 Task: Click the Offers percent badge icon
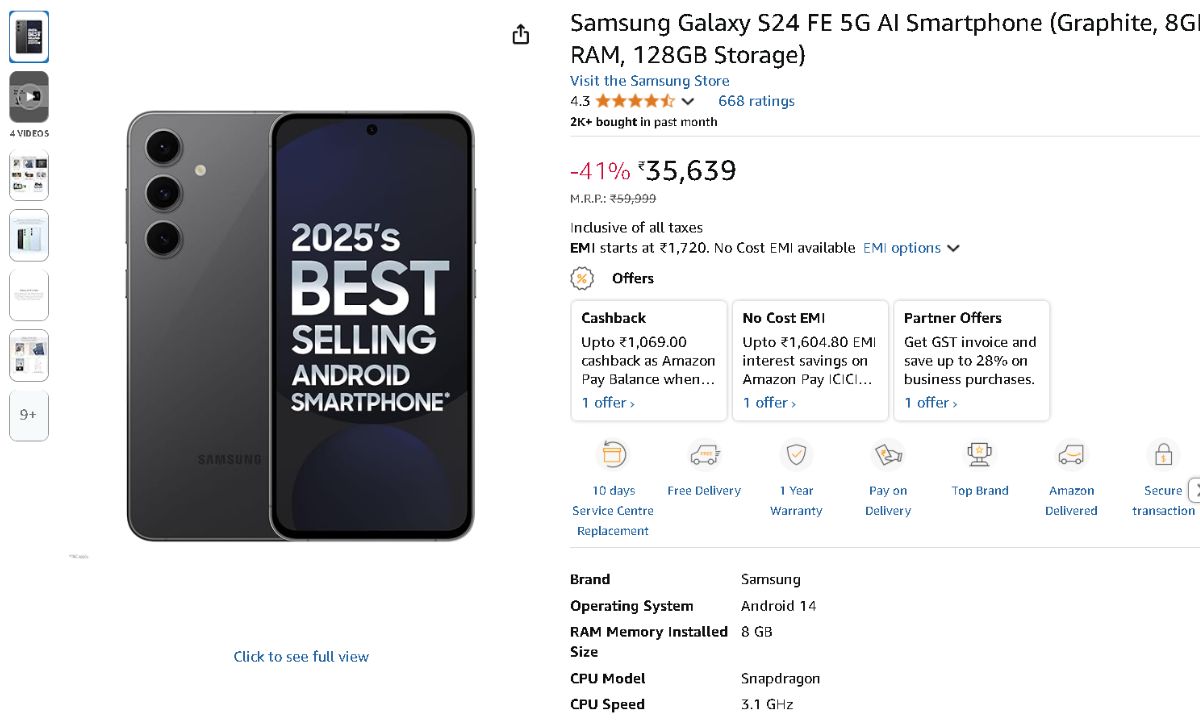pos(581,278)
